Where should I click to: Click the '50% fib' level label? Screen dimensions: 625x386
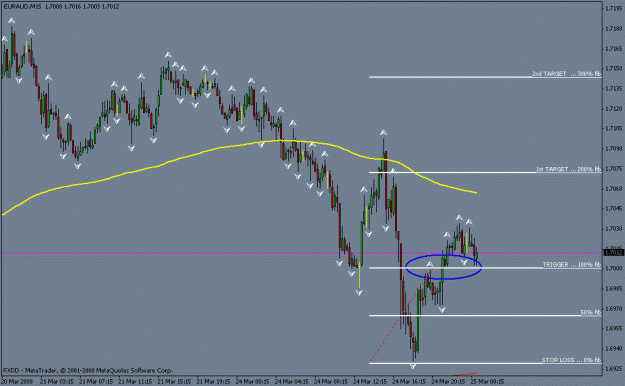point(591,312)
